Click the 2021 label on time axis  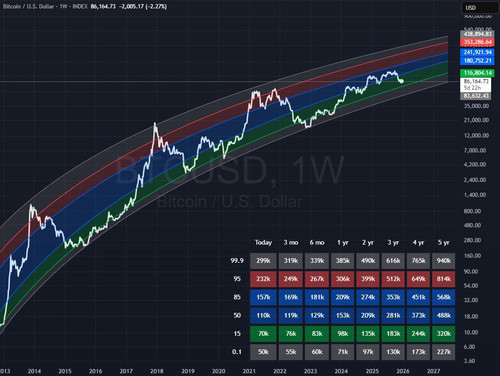(x=249, y=371)
